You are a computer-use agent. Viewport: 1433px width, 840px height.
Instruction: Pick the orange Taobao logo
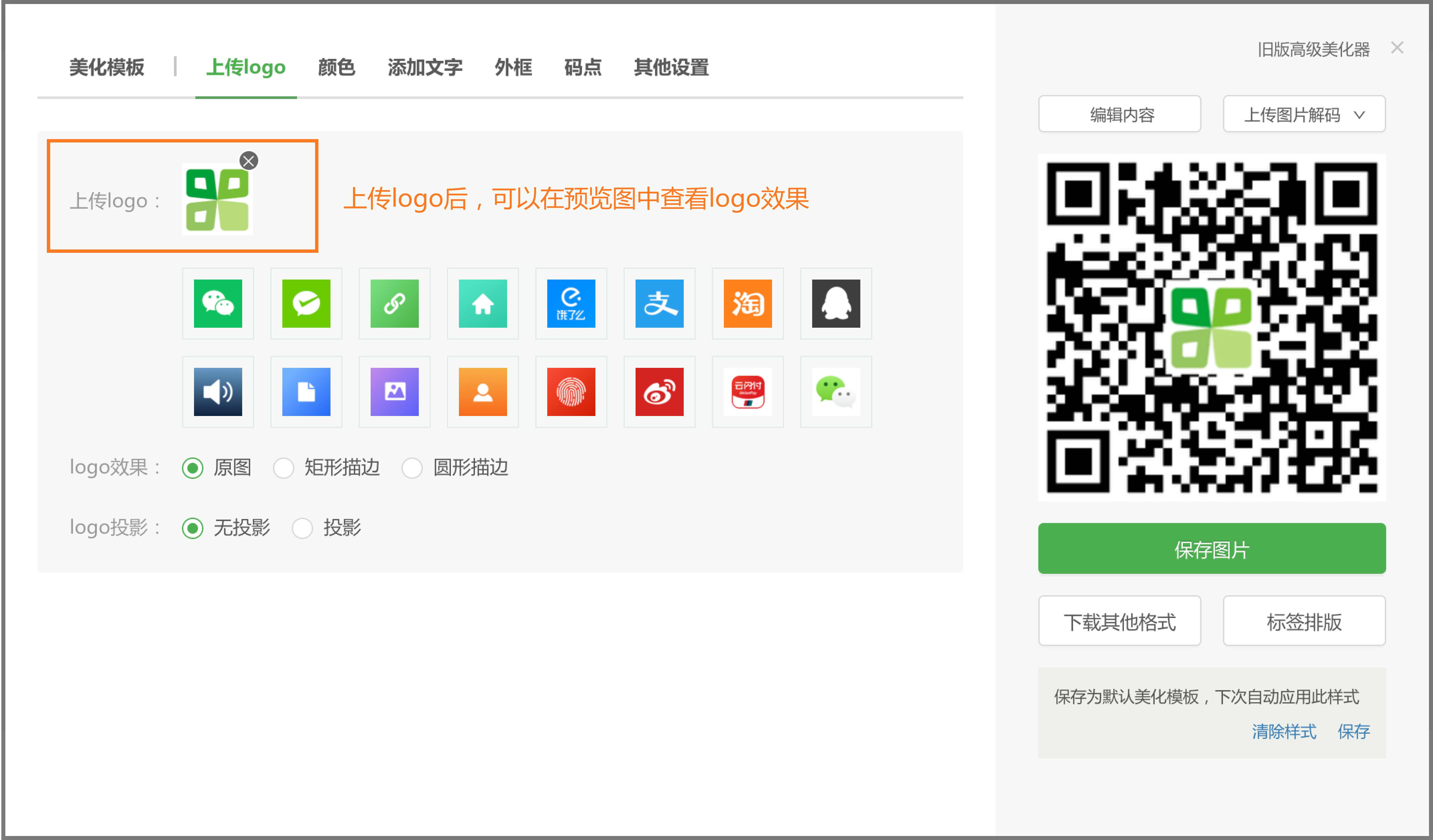(748, 303)
